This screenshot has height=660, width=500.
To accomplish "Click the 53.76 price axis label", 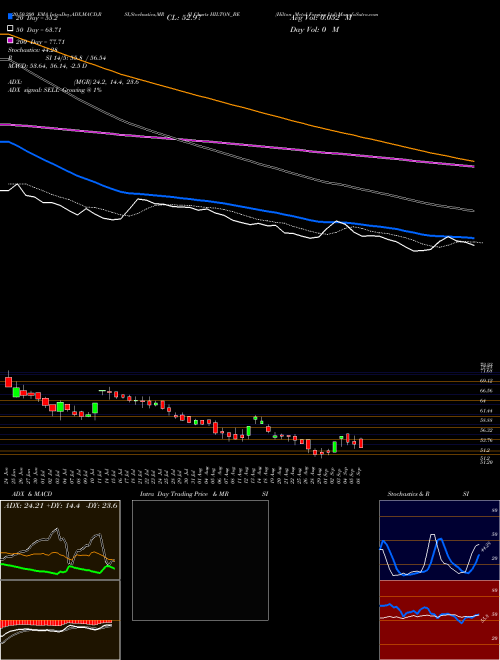I will pyautogui.click(x=486, y=440).
